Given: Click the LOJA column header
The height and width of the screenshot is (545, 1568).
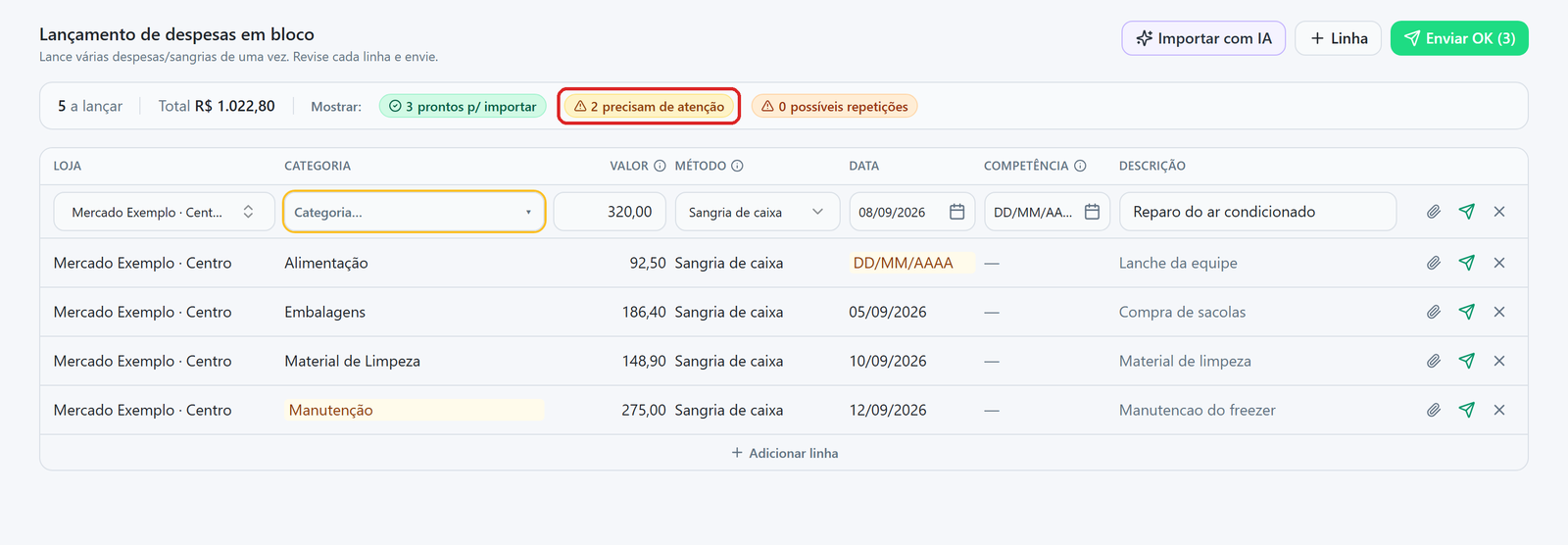Looking at the screenshot, I should (x=68, y=166).
